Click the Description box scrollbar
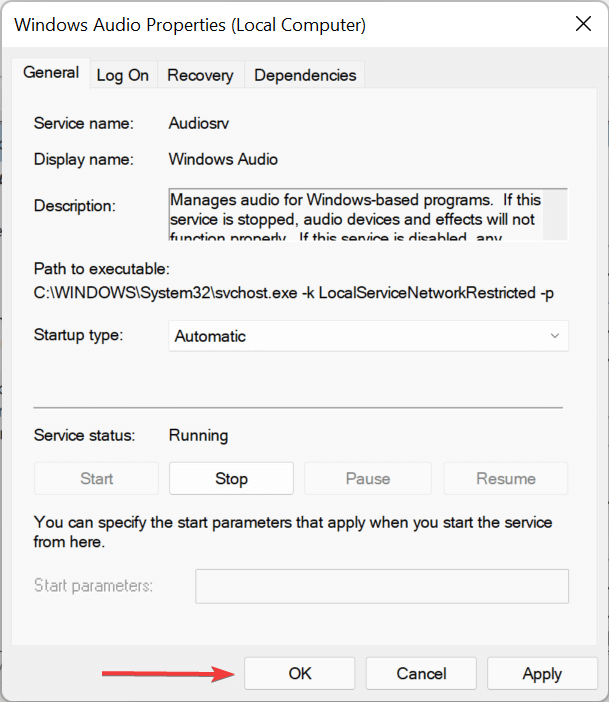 click(555, 215)
